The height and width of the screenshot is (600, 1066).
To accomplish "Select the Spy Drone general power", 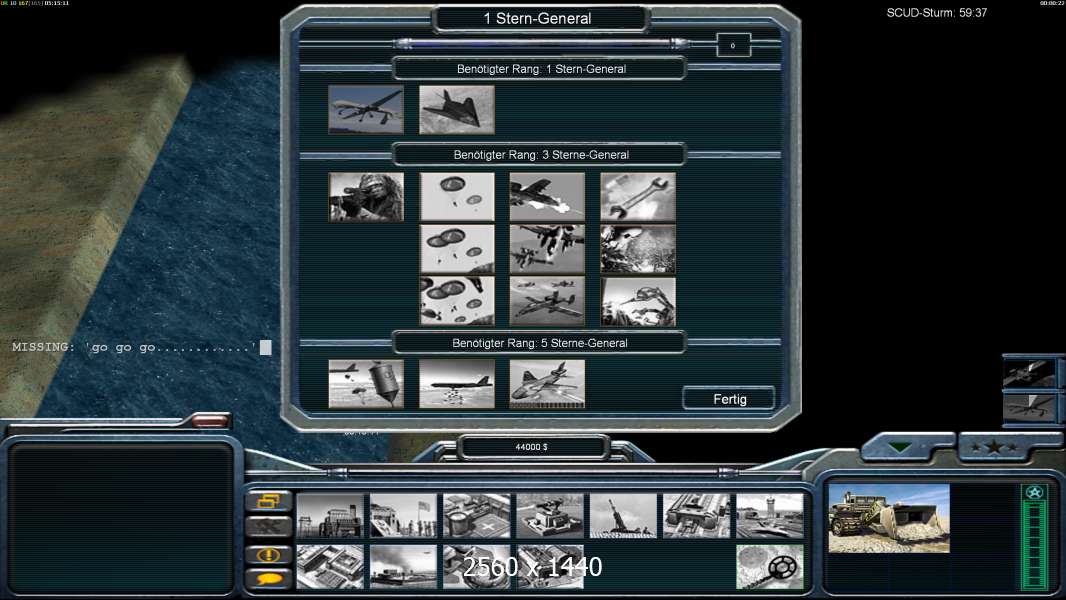I will point(366,109).
